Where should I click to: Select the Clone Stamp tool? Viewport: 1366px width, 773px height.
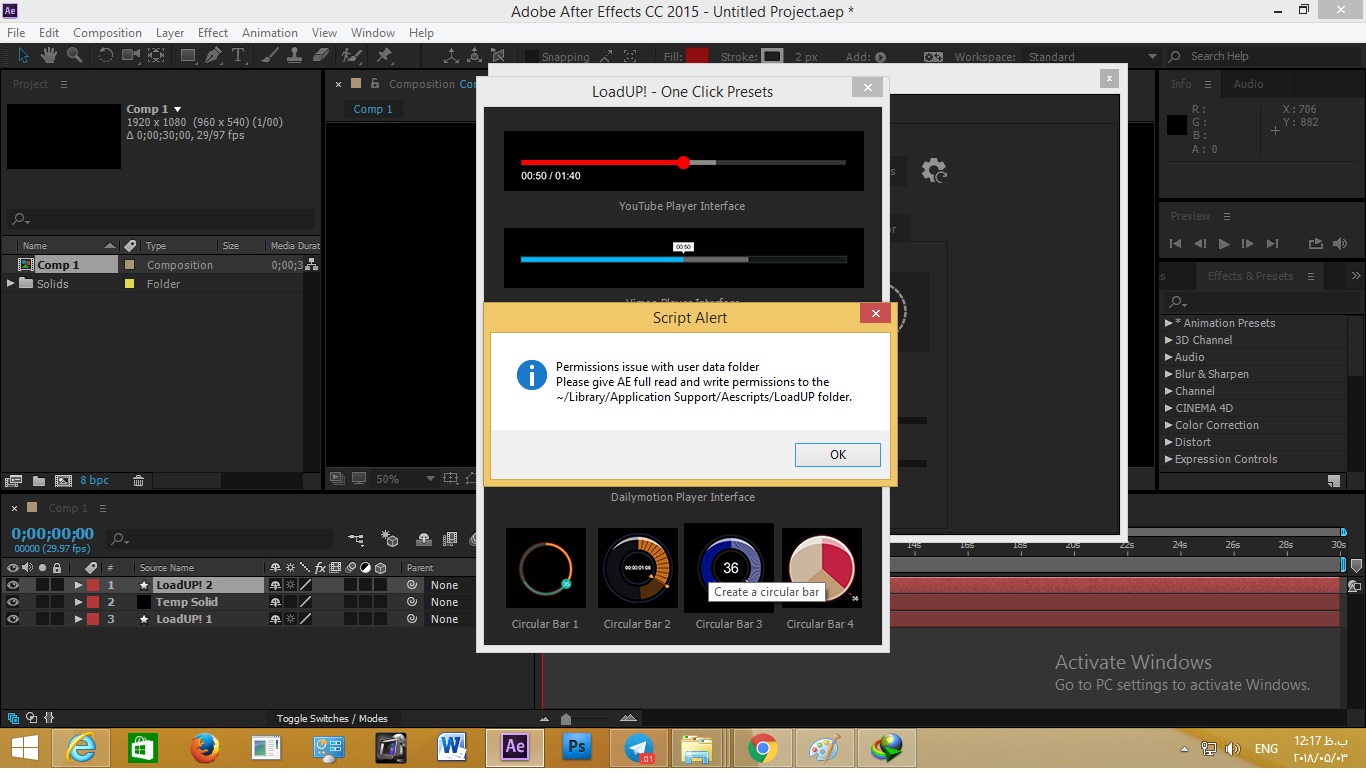click(297, 56)
